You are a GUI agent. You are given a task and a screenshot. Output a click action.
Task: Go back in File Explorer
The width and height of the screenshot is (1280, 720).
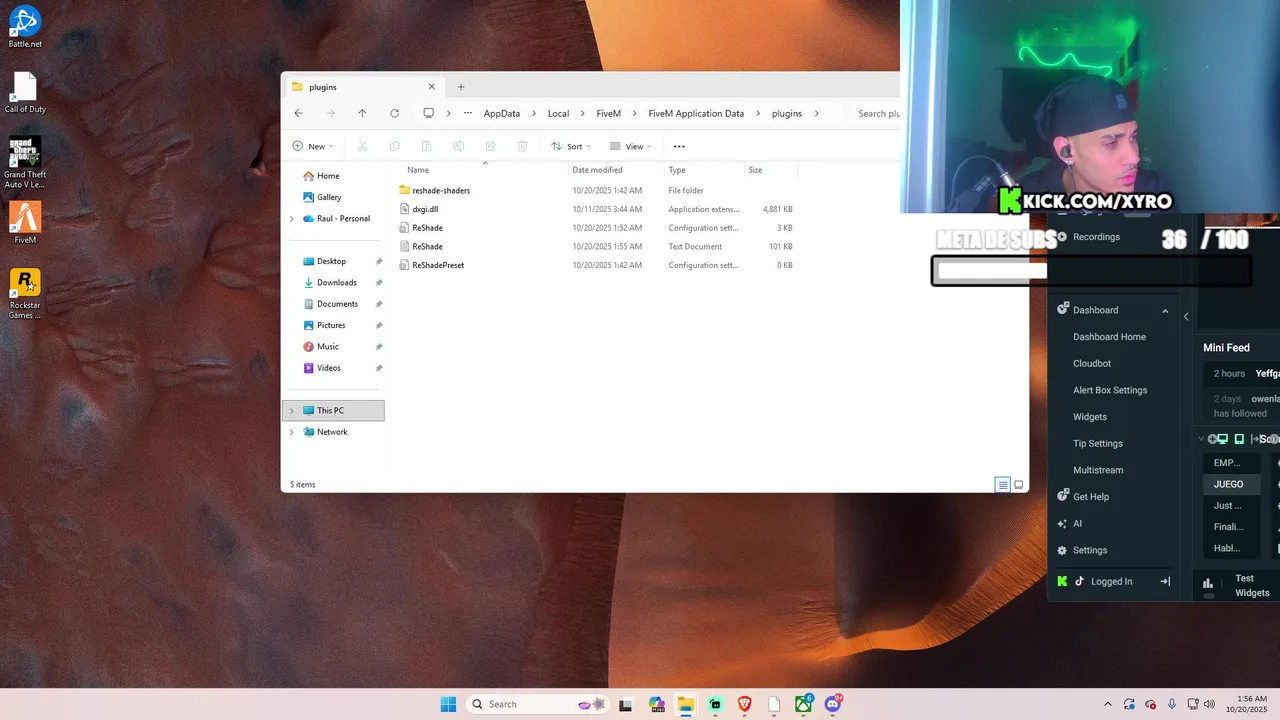coord(298,113)
